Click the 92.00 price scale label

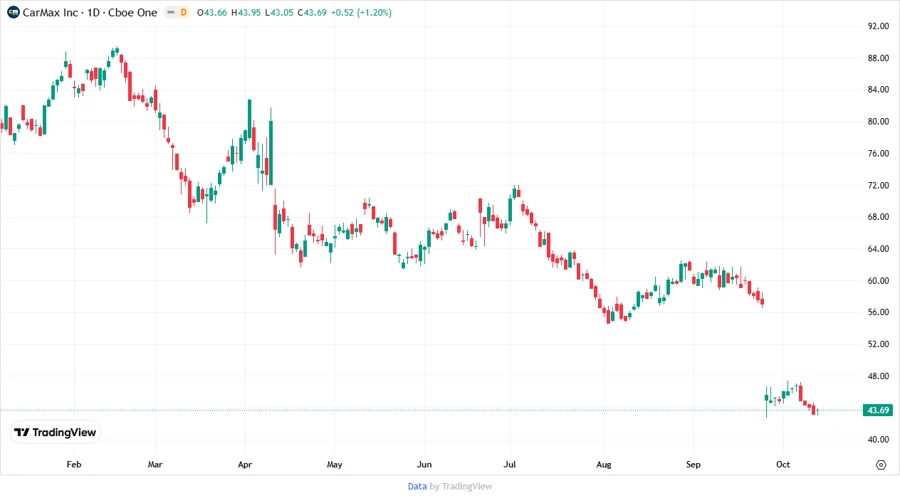(x=879, y=26)
